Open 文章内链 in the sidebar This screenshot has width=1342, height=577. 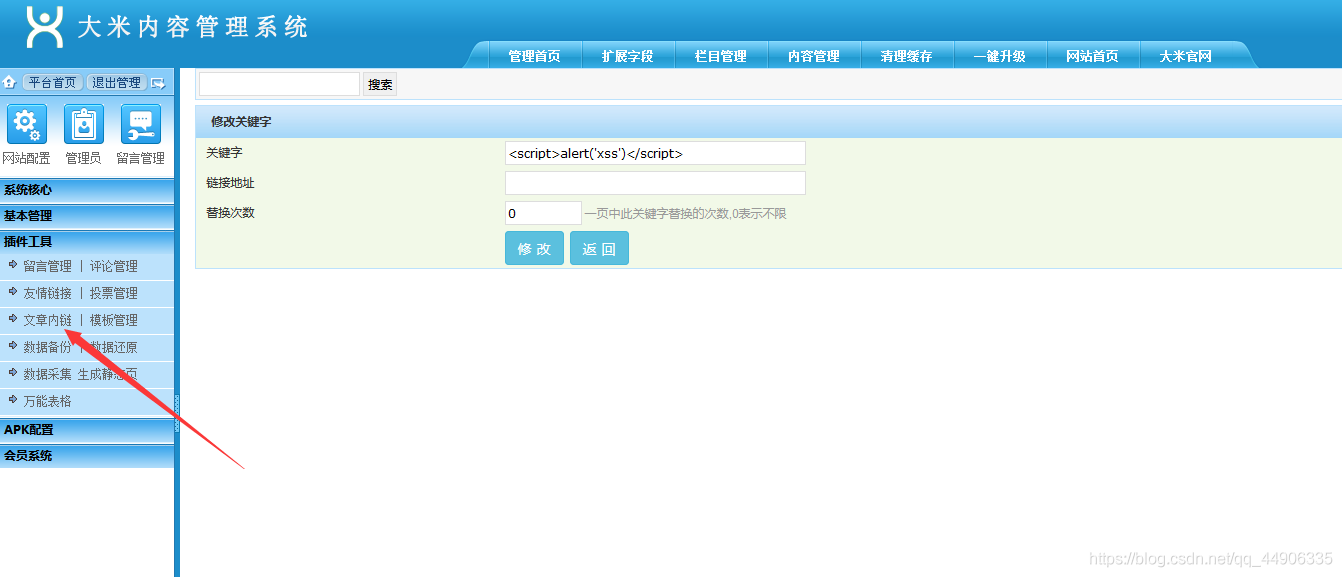point(48,320)
